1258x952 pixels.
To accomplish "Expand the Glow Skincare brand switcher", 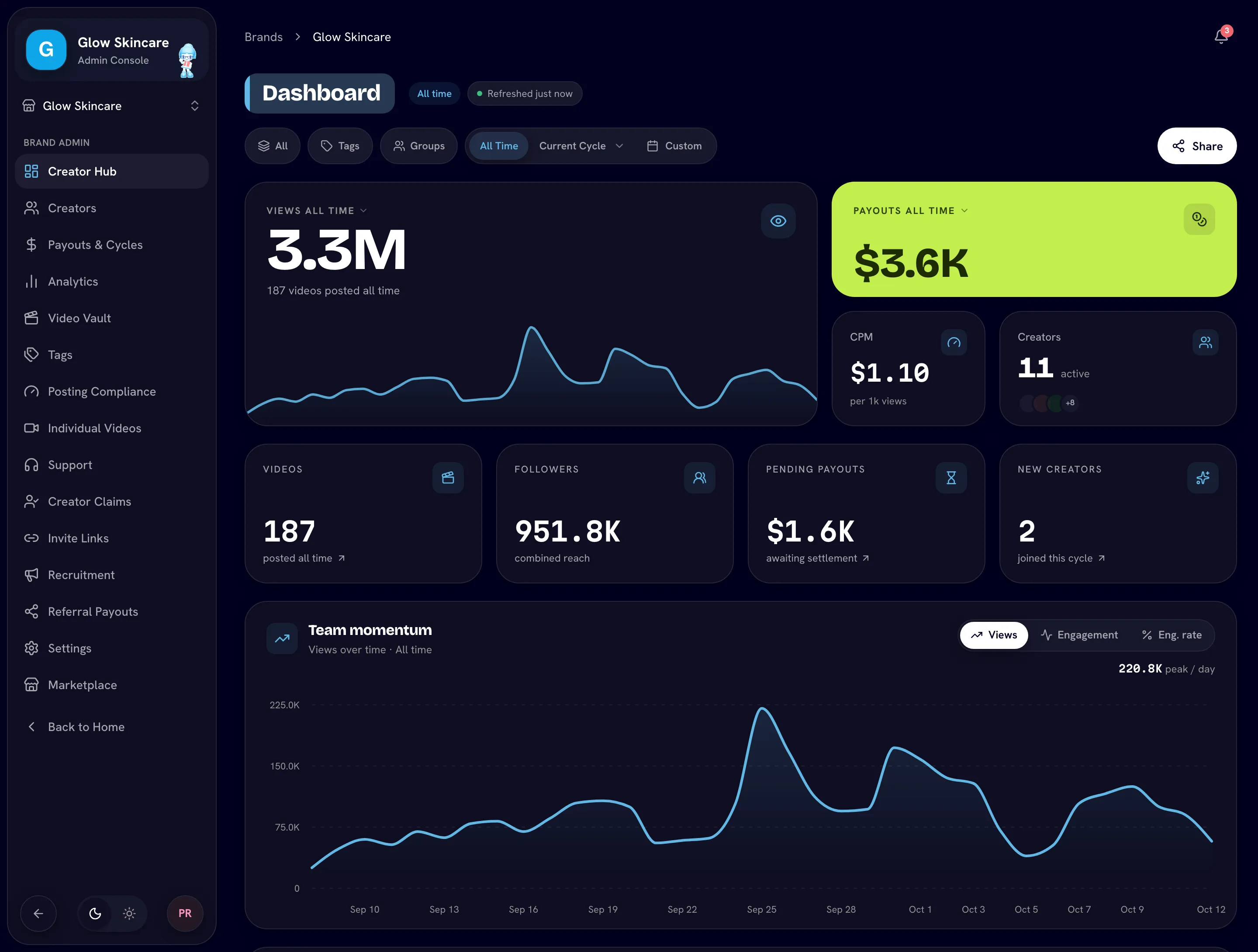I will click(111, 107).
